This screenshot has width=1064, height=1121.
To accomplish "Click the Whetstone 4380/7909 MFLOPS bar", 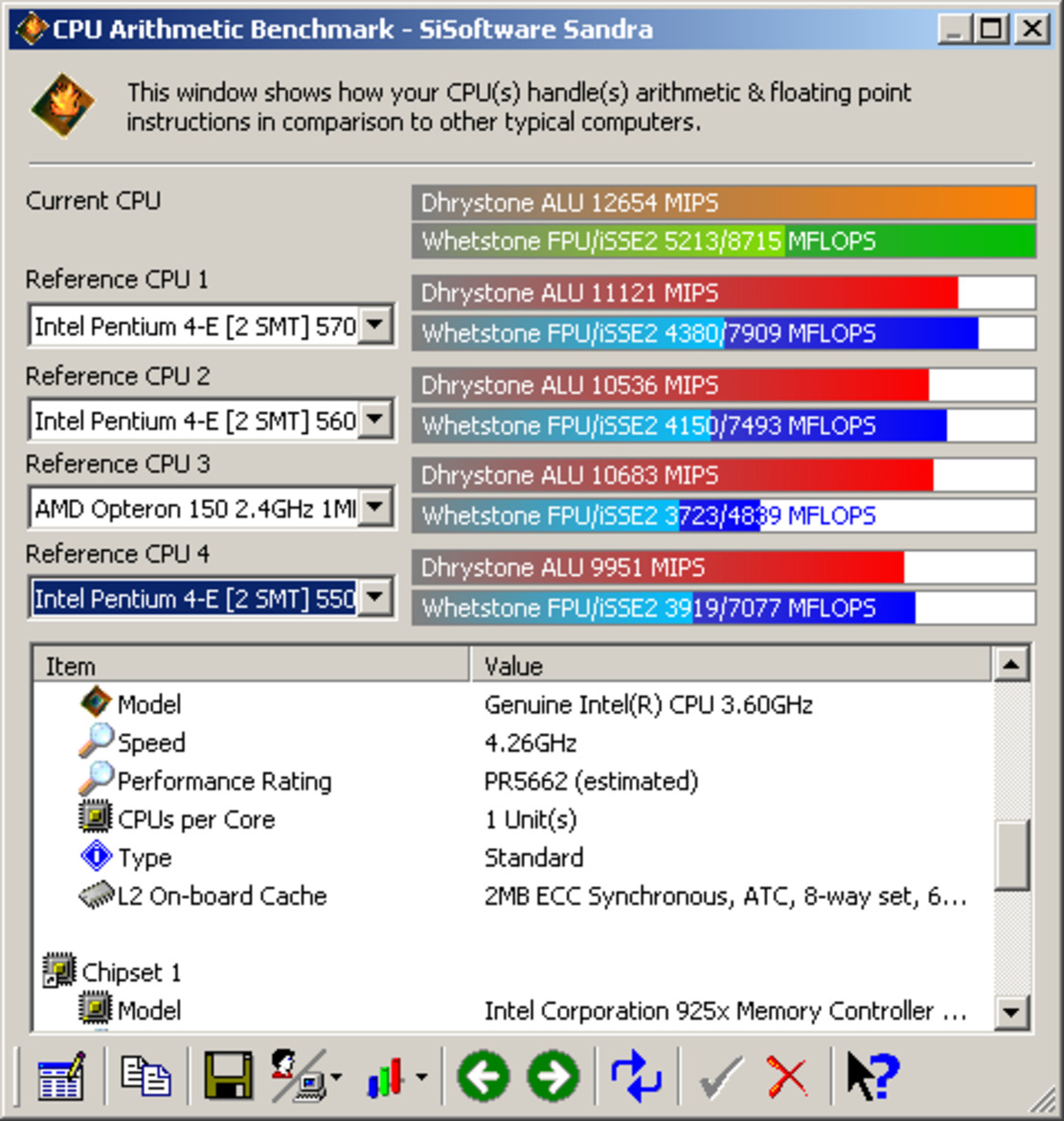I will 723,333.
